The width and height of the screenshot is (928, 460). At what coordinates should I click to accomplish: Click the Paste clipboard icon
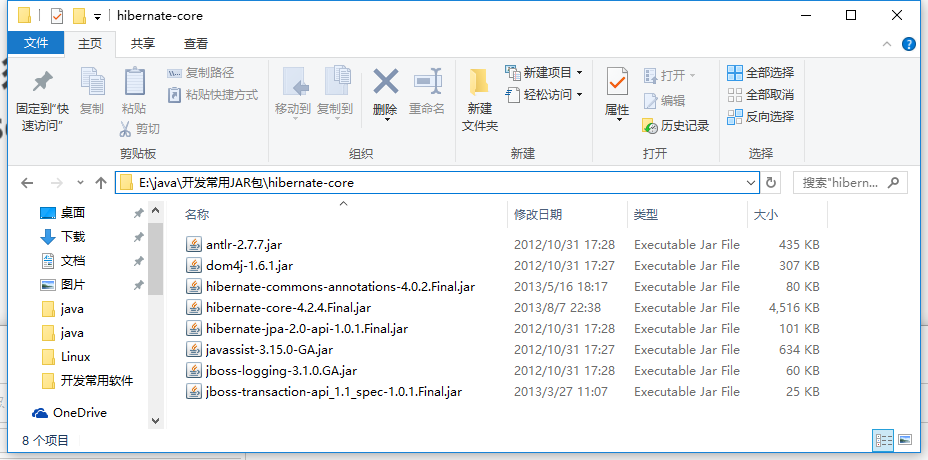pyautogui.click(x=134, y=82)
